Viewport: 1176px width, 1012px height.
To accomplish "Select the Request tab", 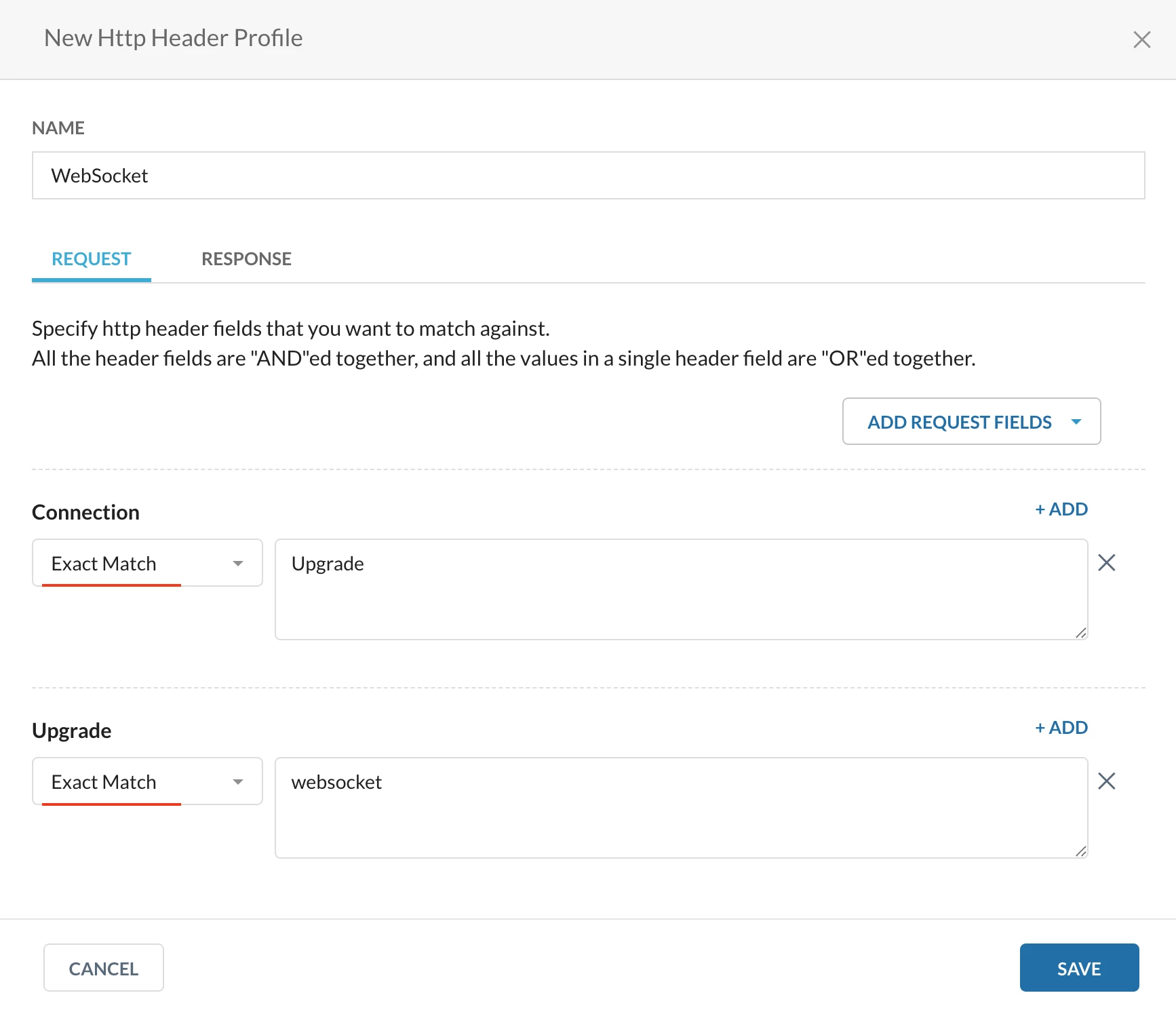I will pos(91,259).
